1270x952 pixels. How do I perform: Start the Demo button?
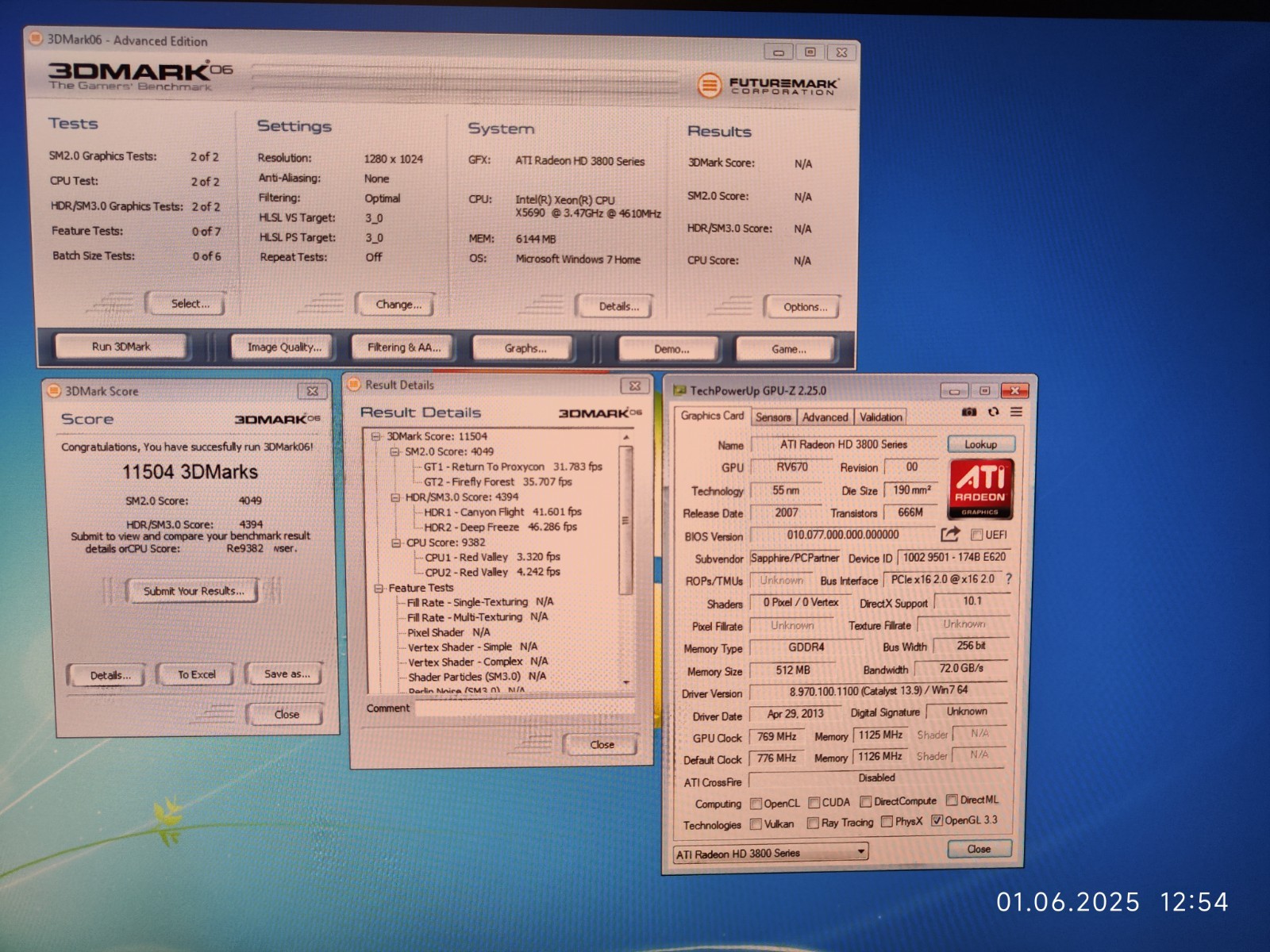671,349
